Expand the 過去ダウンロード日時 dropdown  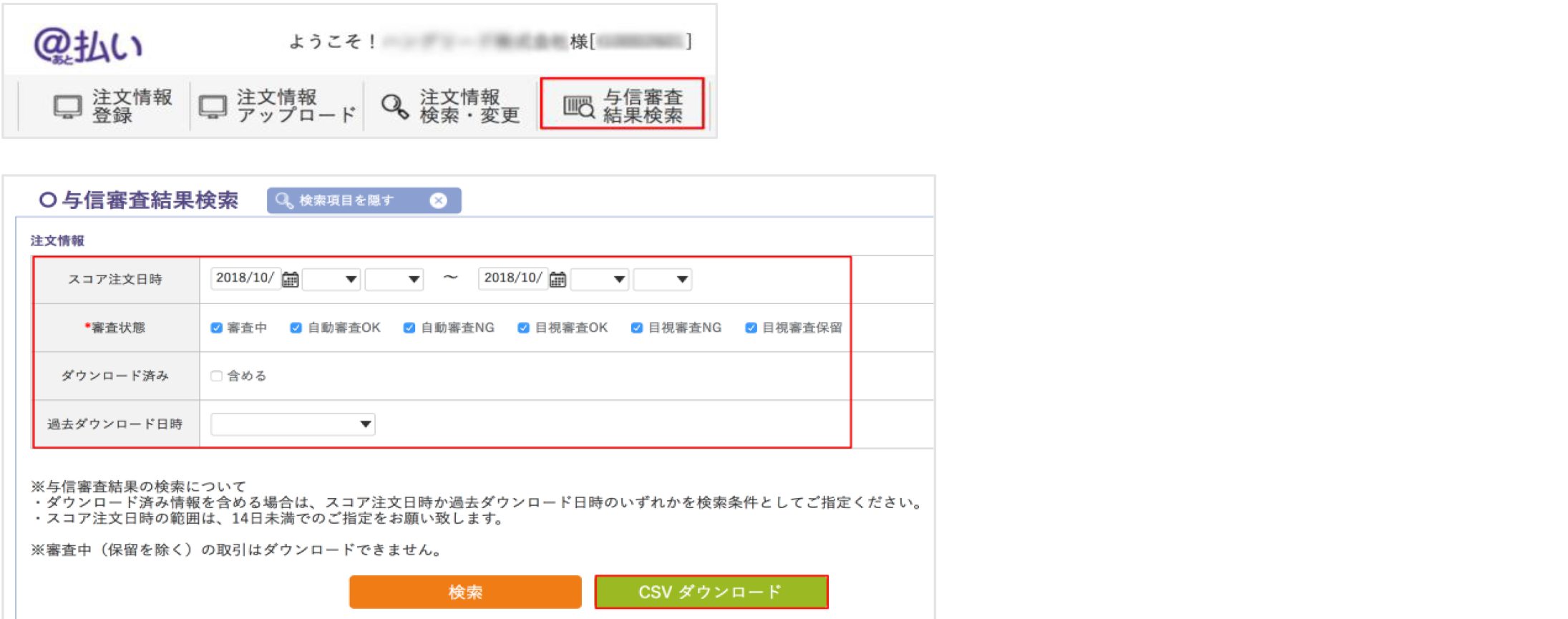coord(293,424)
